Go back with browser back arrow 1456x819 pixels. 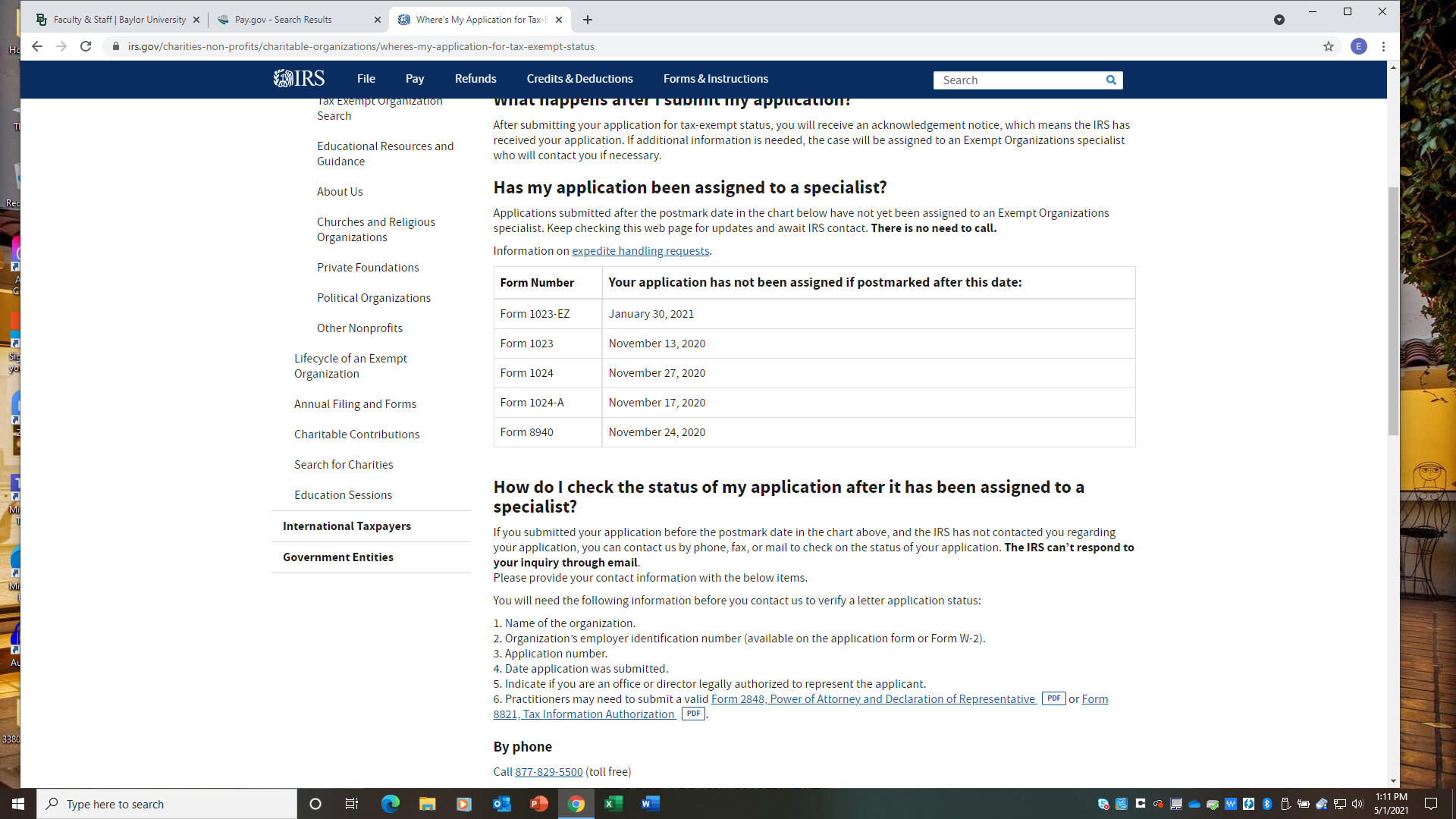pos(37,46)
